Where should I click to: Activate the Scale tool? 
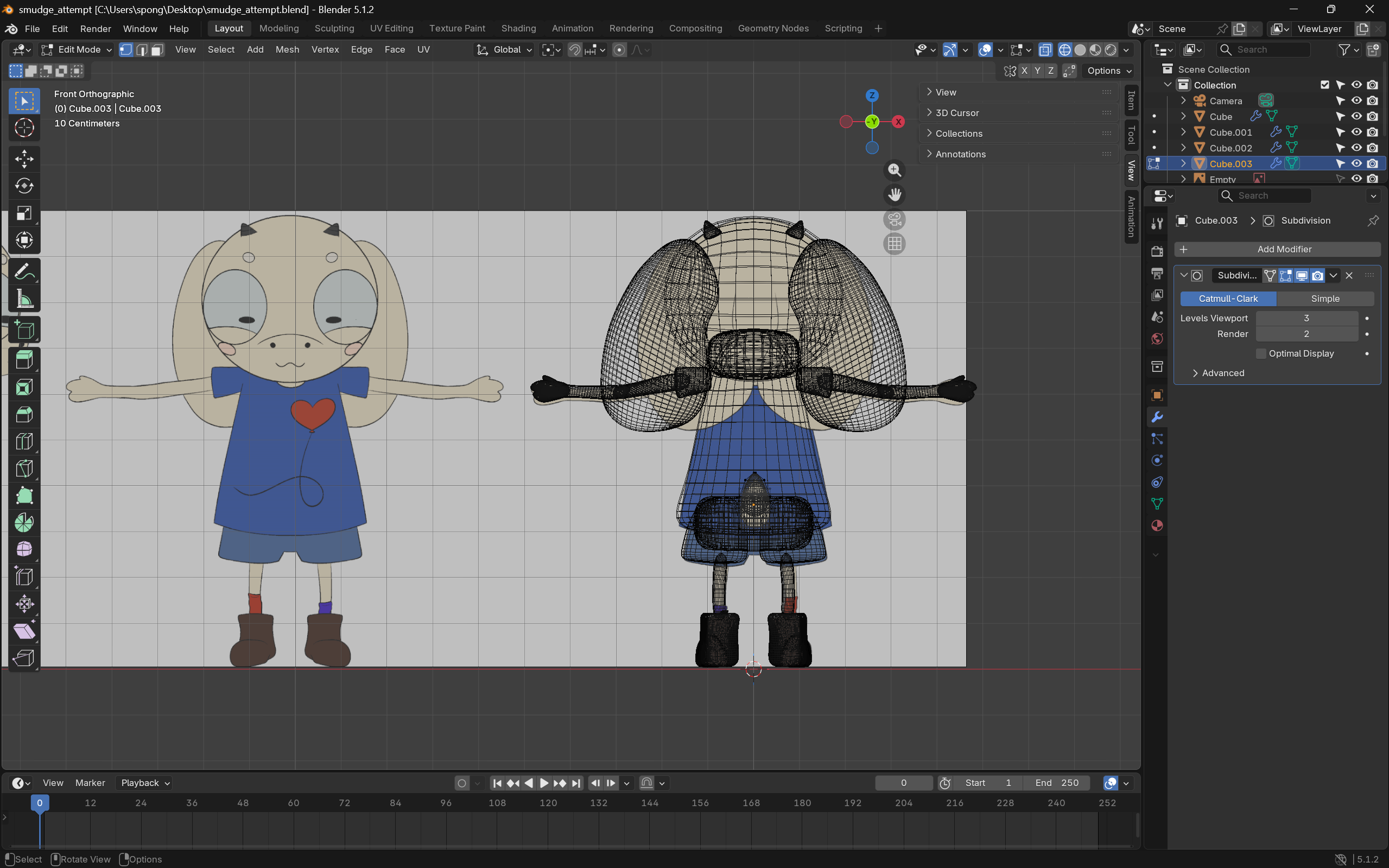[24, 213]
